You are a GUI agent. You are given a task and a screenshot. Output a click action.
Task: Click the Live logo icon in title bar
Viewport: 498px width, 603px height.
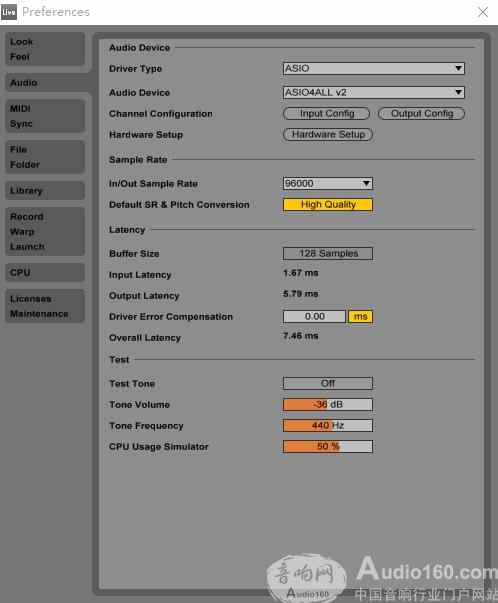click(9, 12)
